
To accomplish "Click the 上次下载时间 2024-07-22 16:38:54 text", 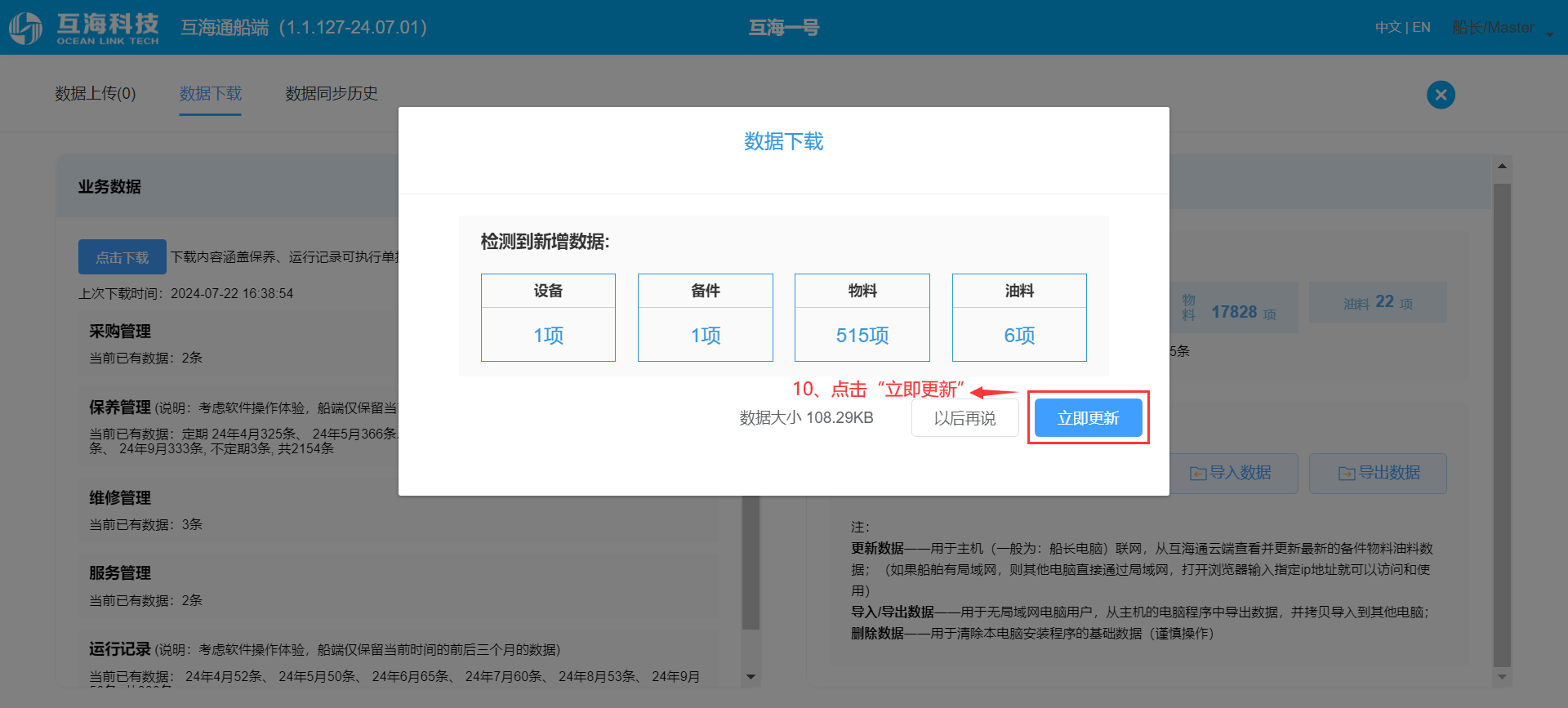I will point(185,294).
